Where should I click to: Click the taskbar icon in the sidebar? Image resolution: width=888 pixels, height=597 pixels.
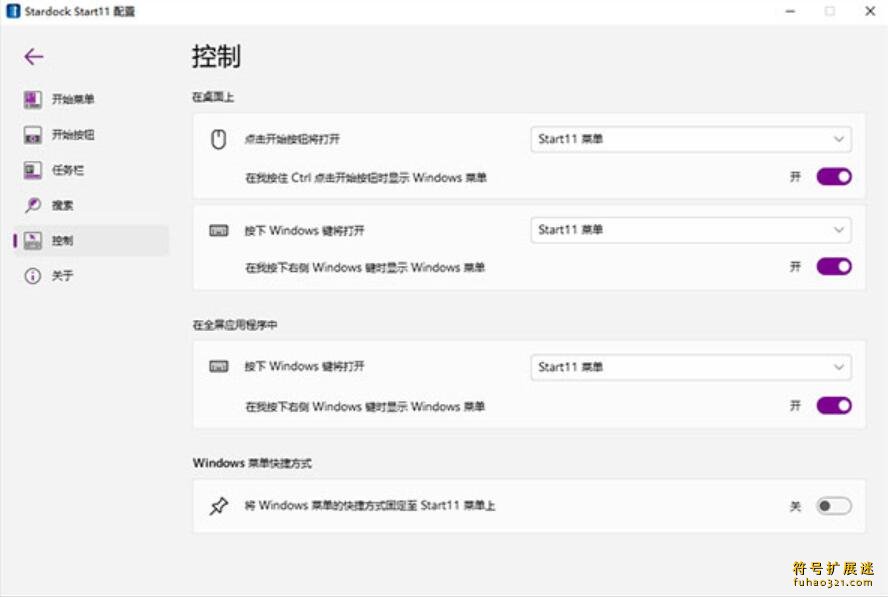(x=32, y=170)
